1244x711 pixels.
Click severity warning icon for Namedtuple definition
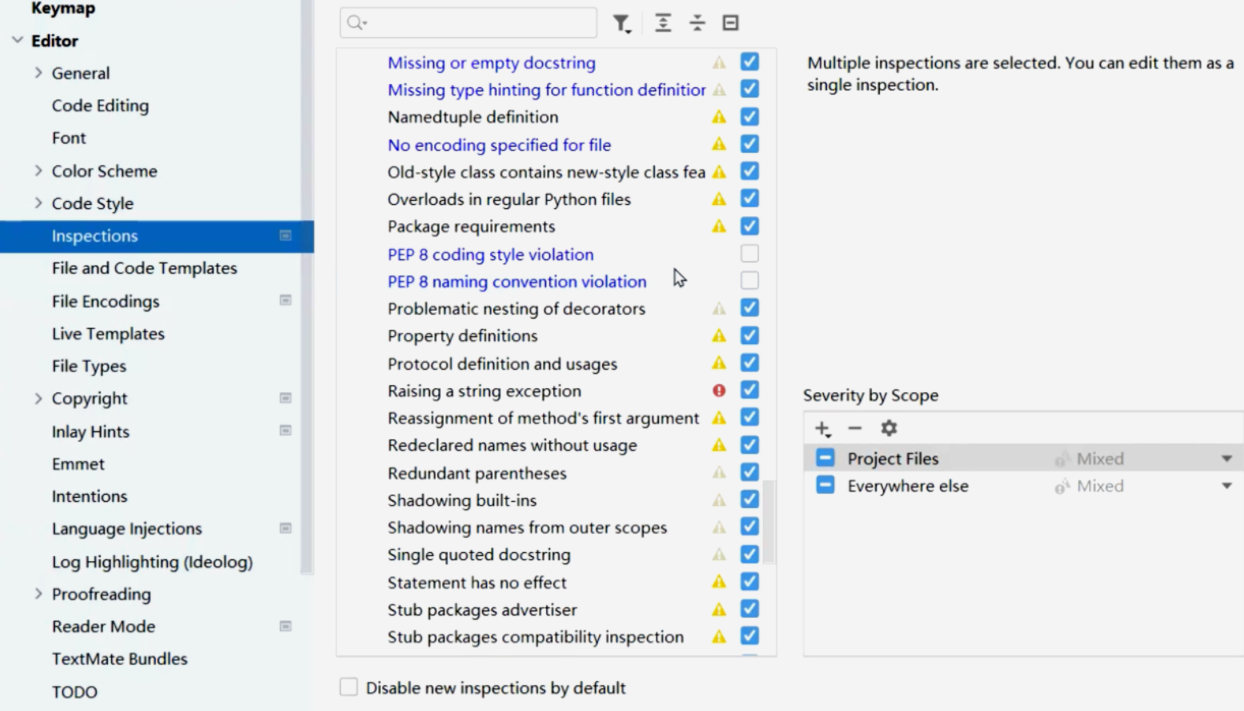point(719,117)
